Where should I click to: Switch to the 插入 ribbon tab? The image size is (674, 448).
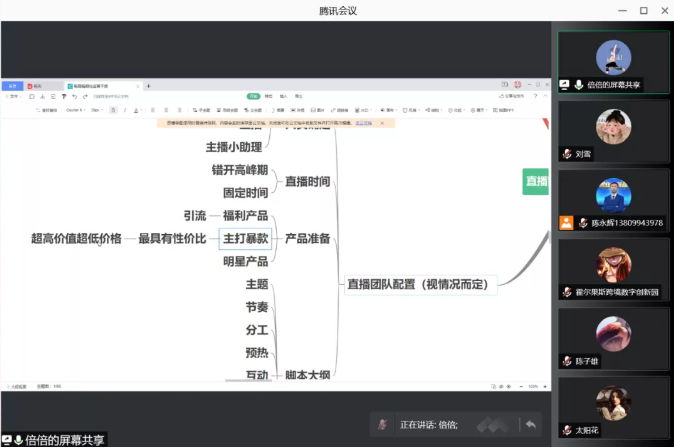(x=283, y=96)
